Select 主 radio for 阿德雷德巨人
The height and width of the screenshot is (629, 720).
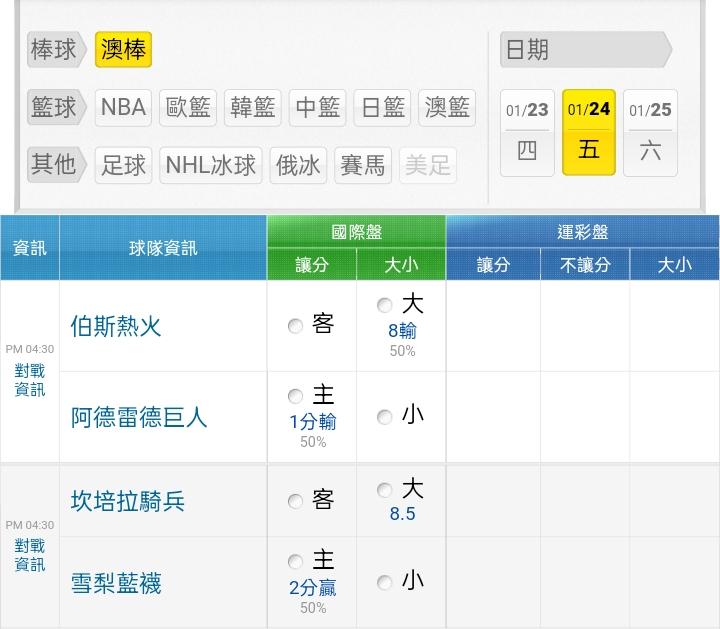pyautogui.click(x=295, y=397)
